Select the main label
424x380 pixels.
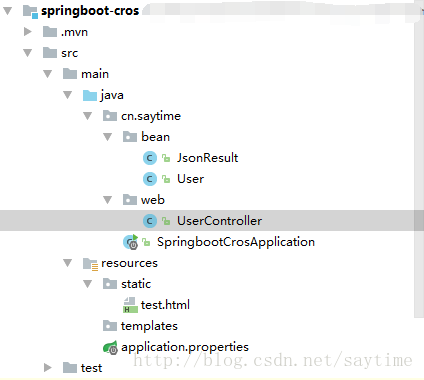pos(95,74)
